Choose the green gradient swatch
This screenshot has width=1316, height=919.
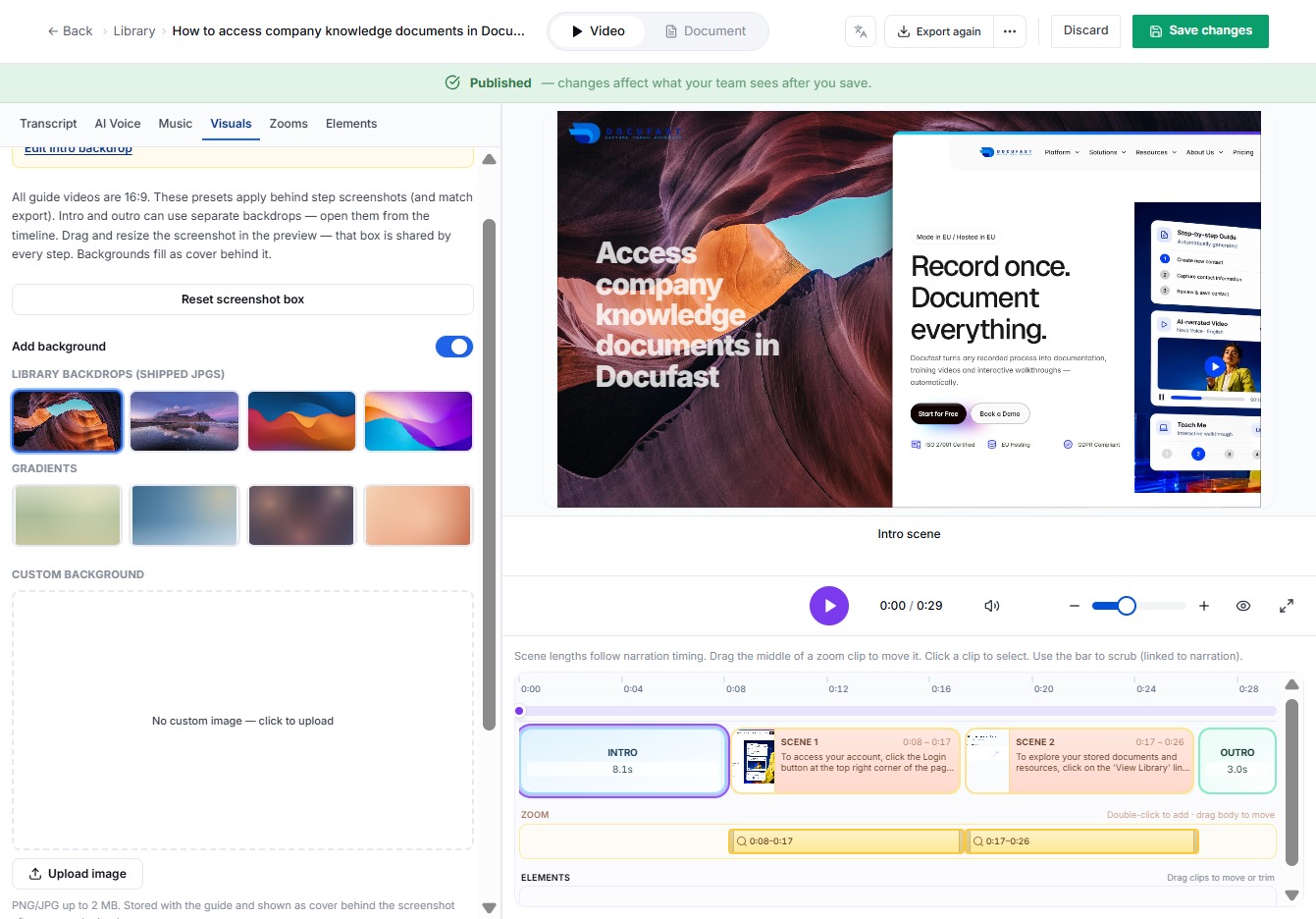tap(67, 515)
